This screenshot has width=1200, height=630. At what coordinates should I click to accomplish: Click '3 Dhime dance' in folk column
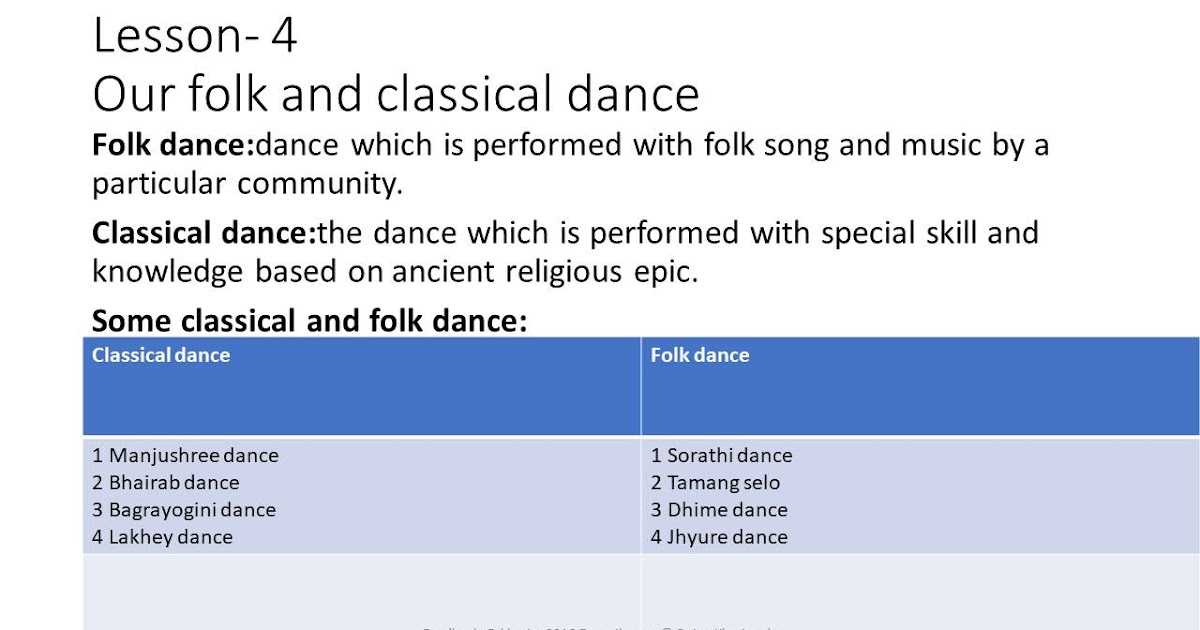click(x=720, y=510)
